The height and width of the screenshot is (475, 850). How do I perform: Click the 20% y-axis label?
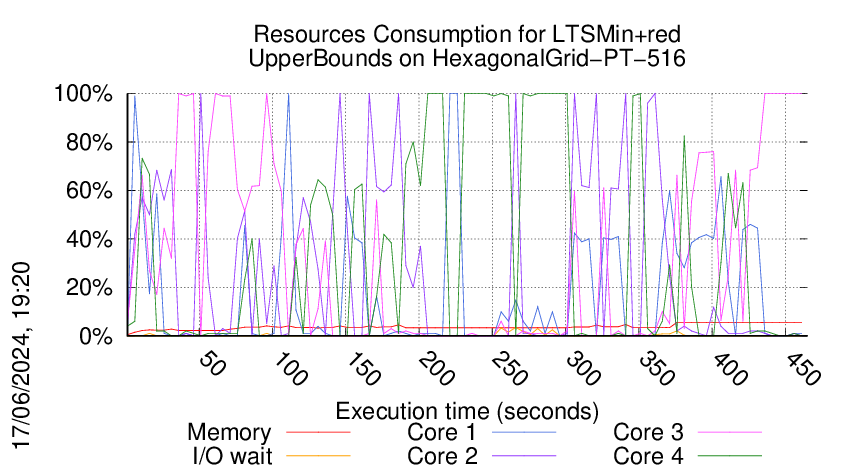click(x=89, y=287)
